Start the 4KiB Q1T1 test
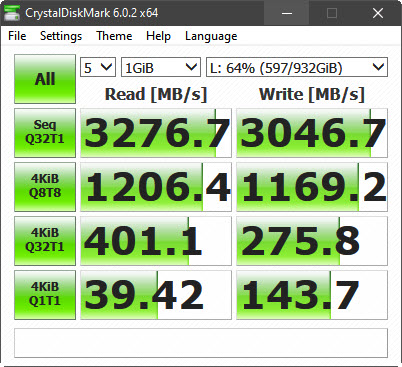402x367 pixels. point(45,295)
